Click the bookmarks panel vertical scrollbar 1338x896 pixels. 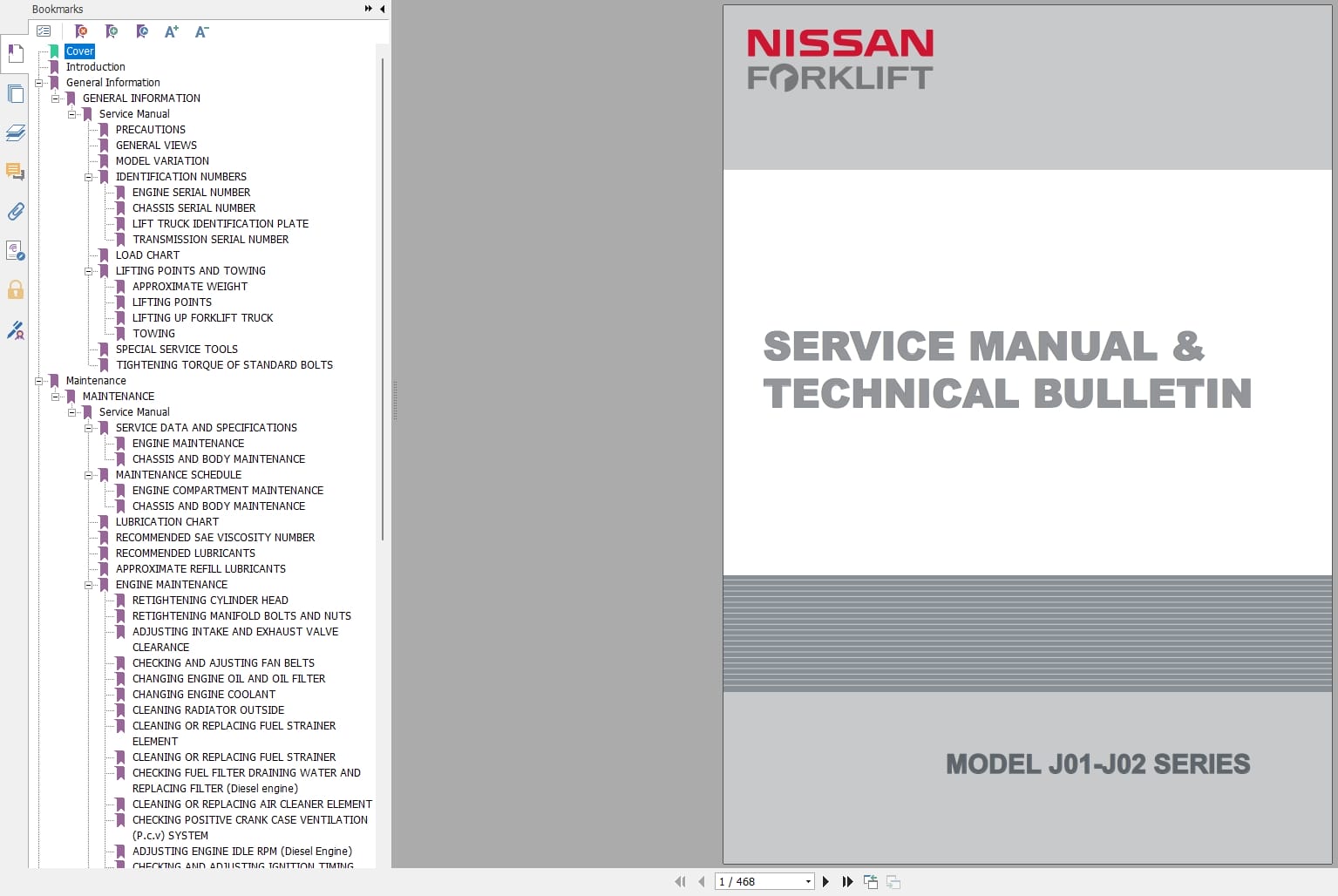coord(383,299)
